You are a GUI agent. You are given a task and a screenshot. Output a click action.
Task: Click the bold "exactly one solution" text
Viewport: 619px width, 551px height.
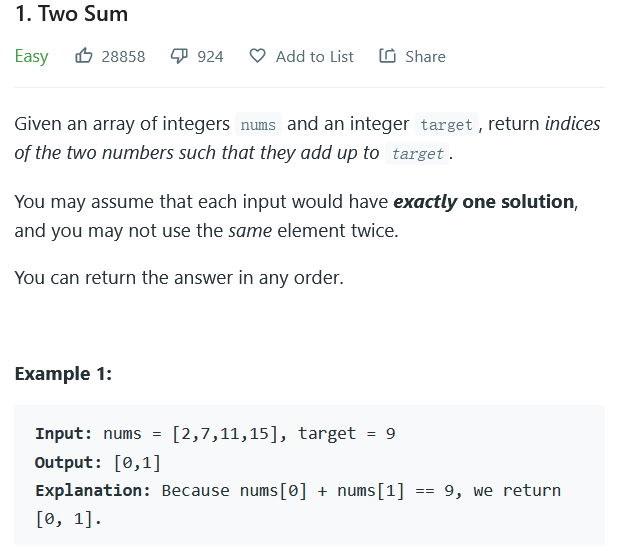coord(484,202)
